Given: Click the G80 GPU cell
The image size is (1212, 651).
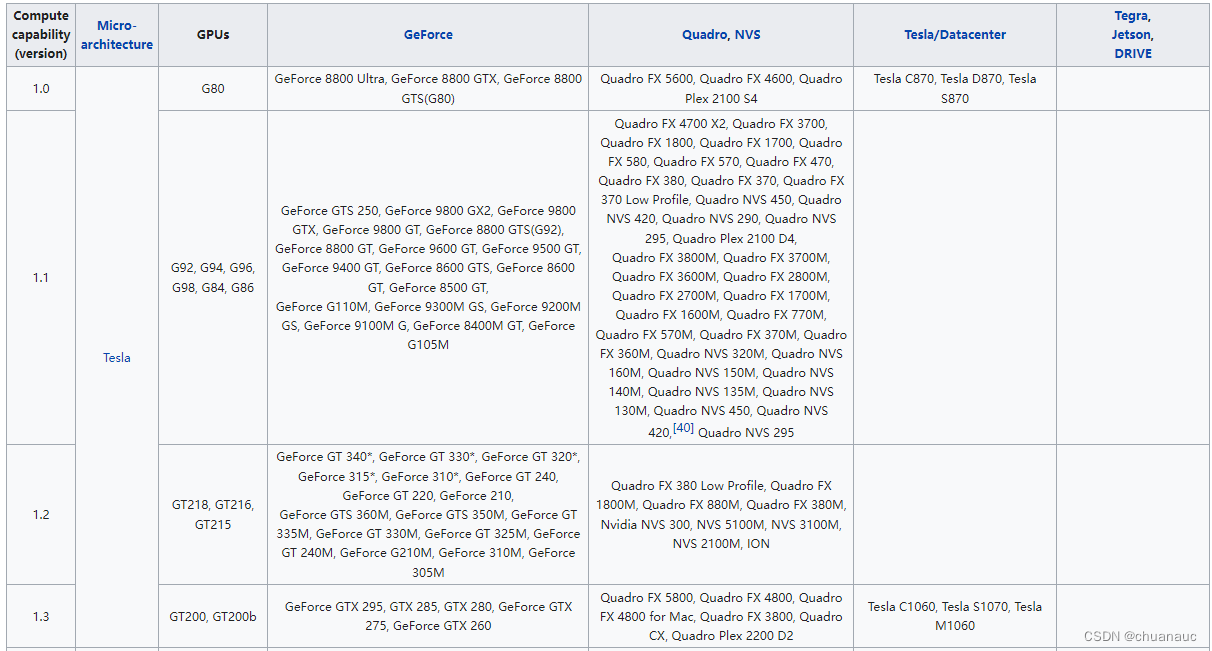Looking at the screenshot, I should point(213,89).
